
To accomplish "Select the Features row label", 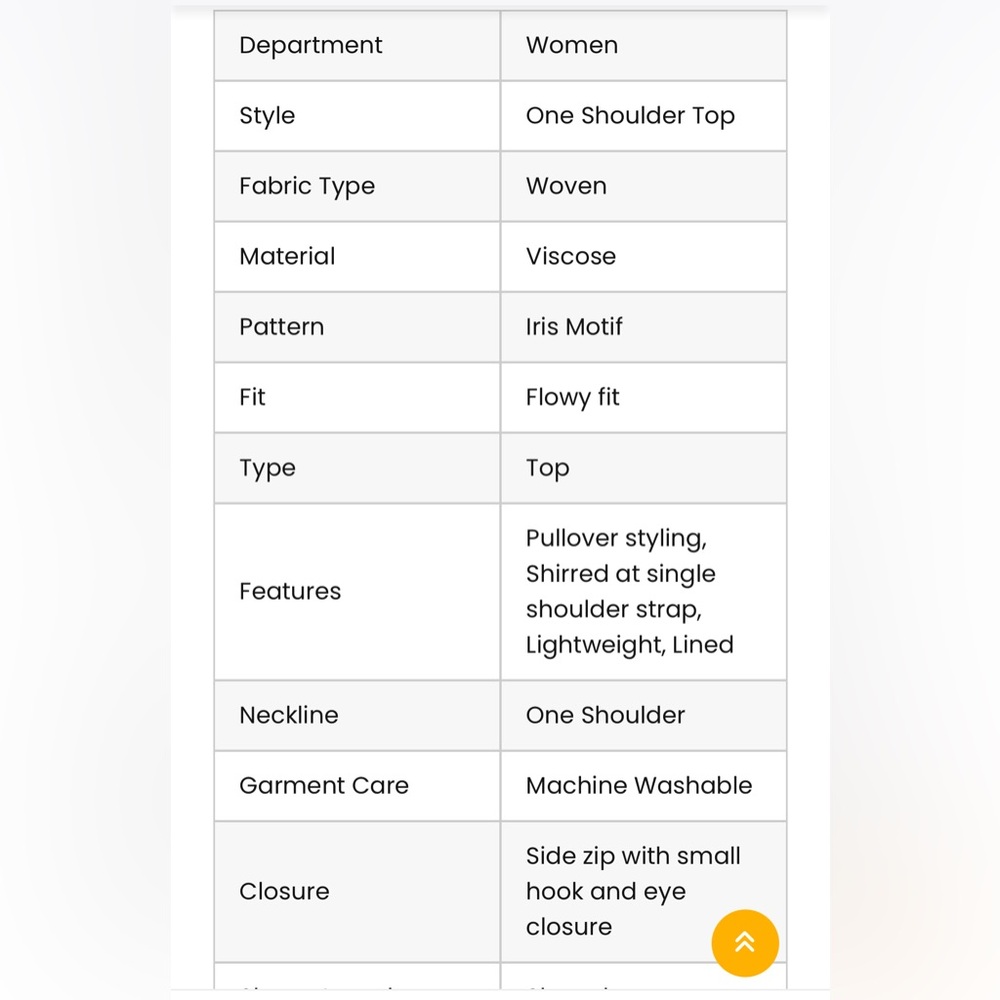I will (x=290, y=591).
